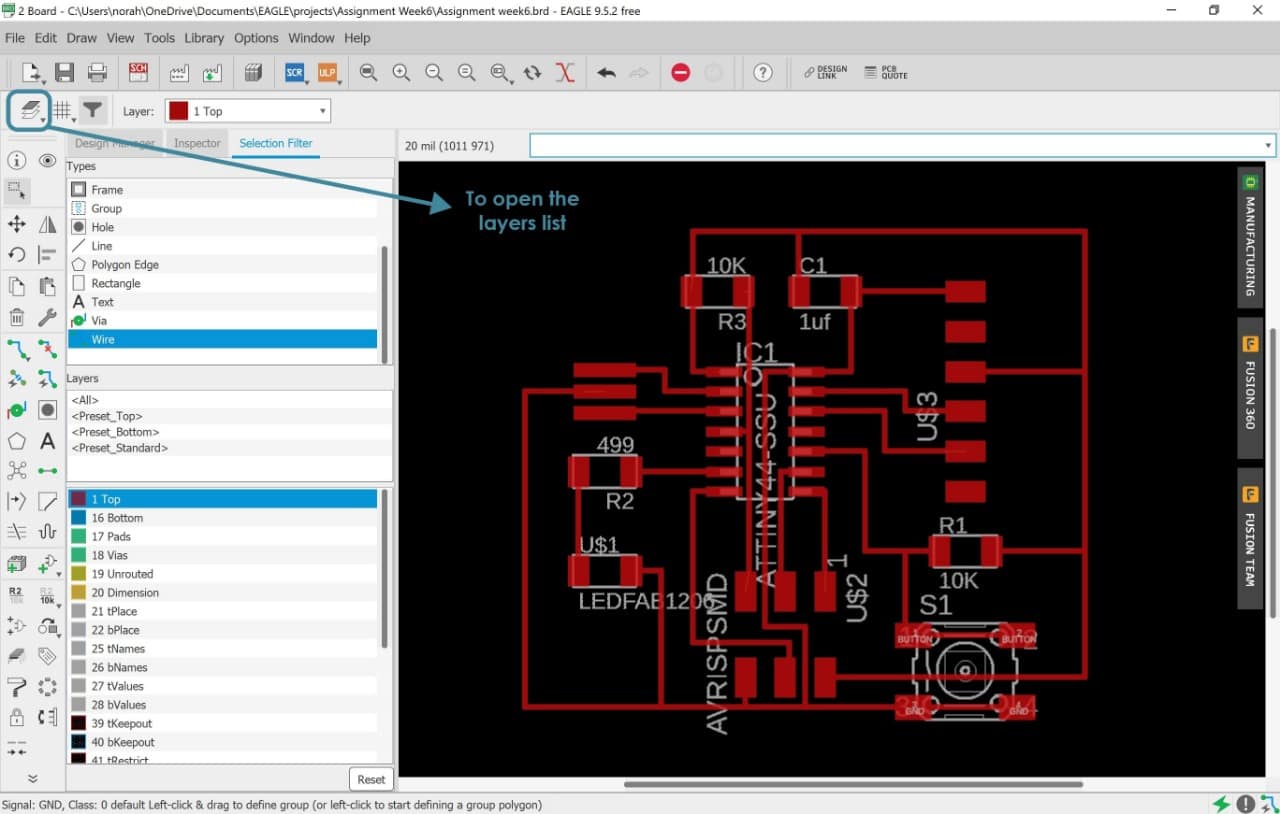The width and height of the screenshot is (1280, 814).
Task: Click the Reset button
Action: click(371, 779)
